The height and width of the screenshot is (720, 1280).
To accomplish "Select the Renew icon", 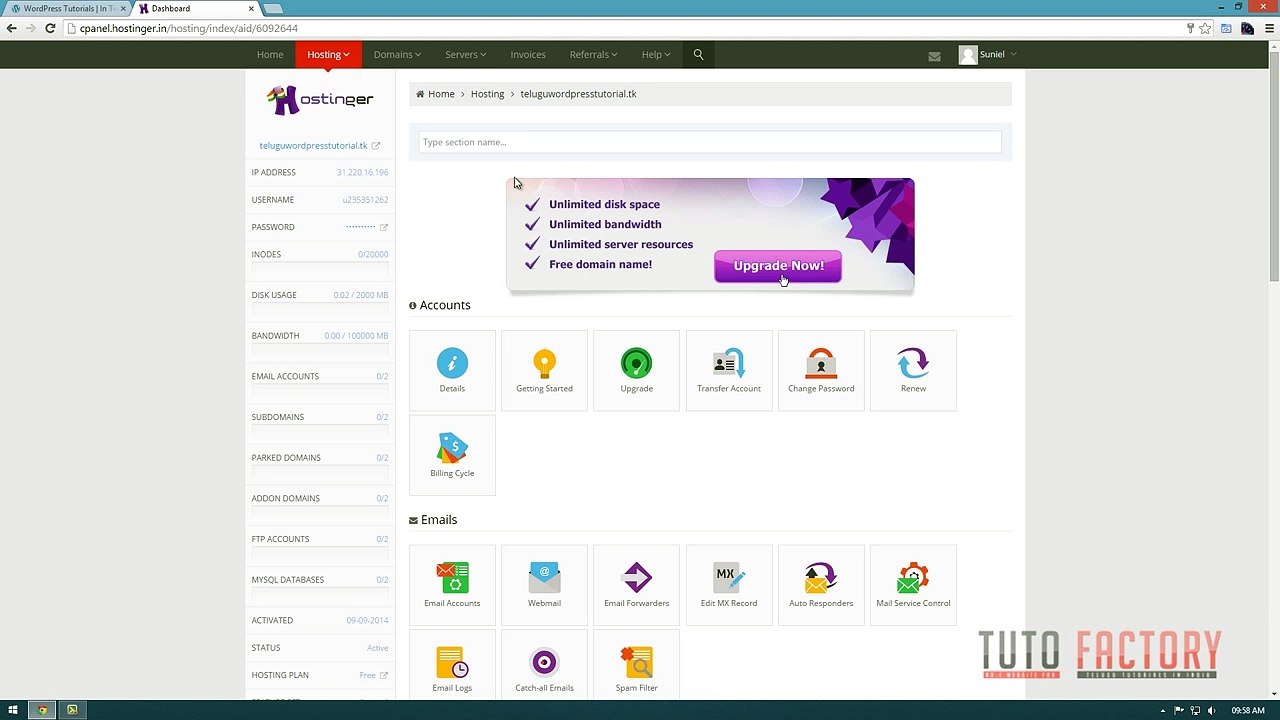I will click(913, 370).
